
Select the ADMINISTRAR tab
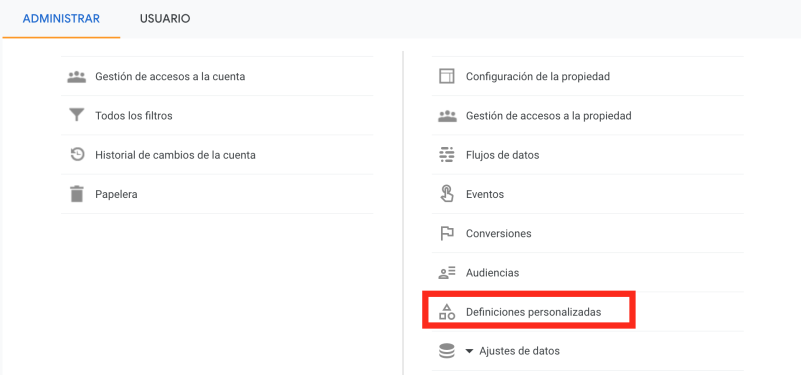coord(61,19)
